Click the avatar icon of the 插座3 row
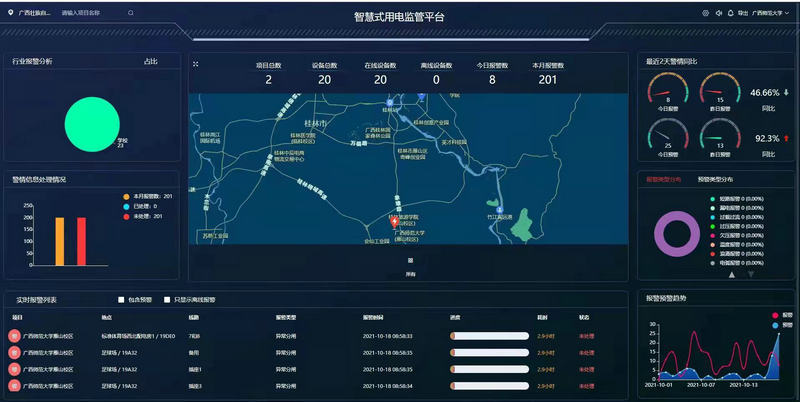Screen dimensions: 800x402 pyautogui.click(x=14, y=386)
